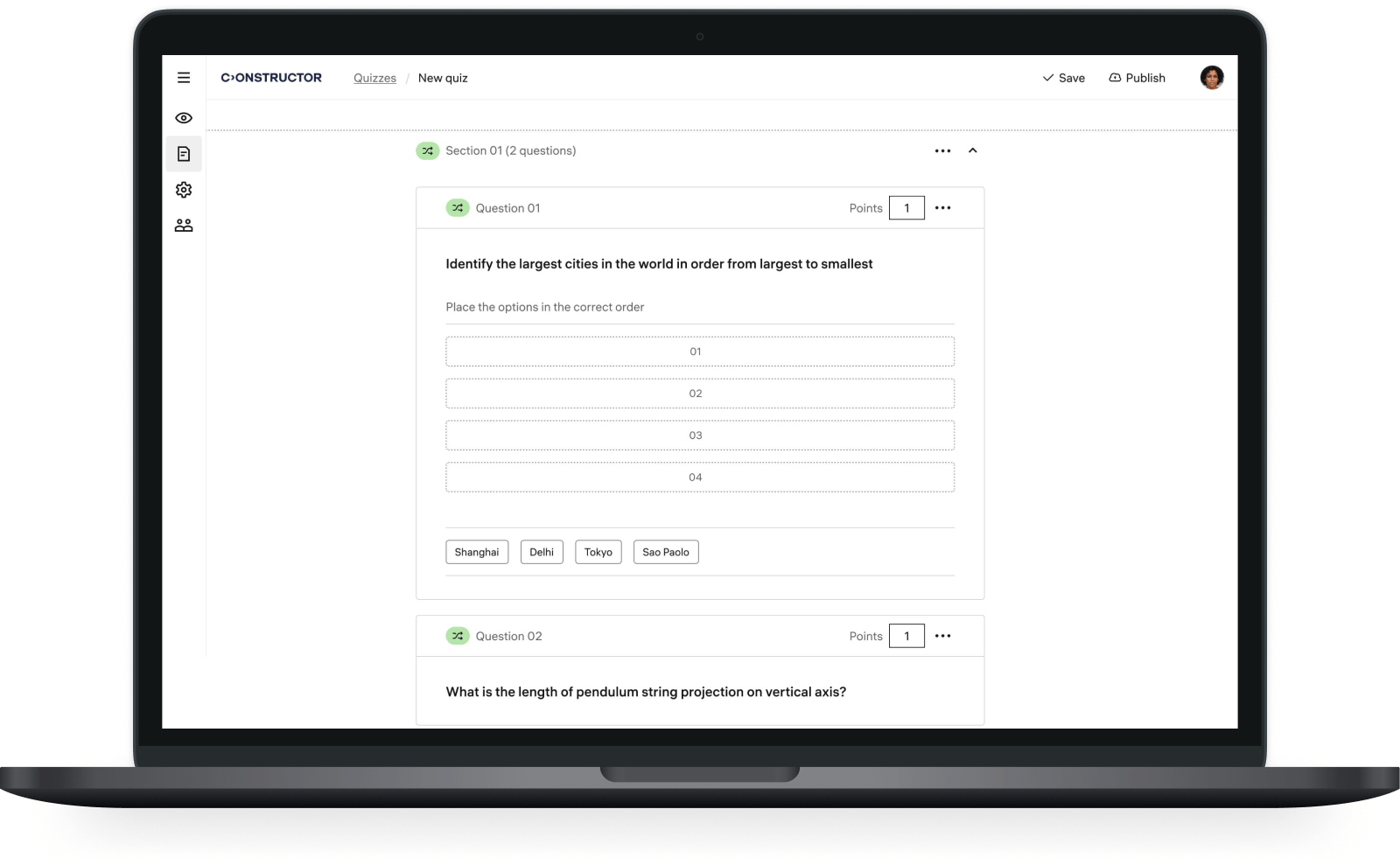Collapse Section 01 using its chevron
This screenshot has width=1400, height=865.
pos(973,150)
